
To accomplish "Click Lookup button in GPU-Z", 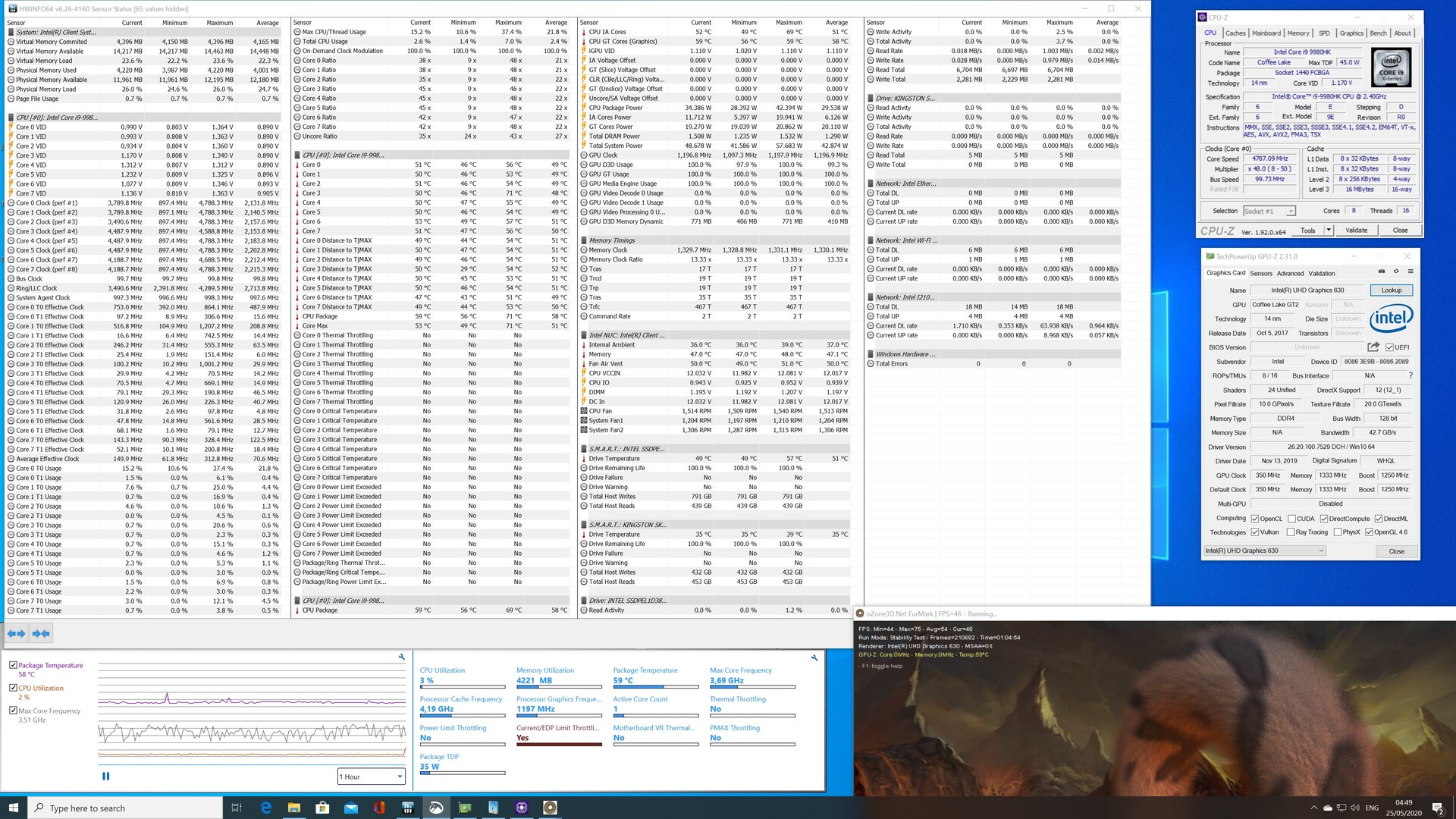I will 1392,290.
